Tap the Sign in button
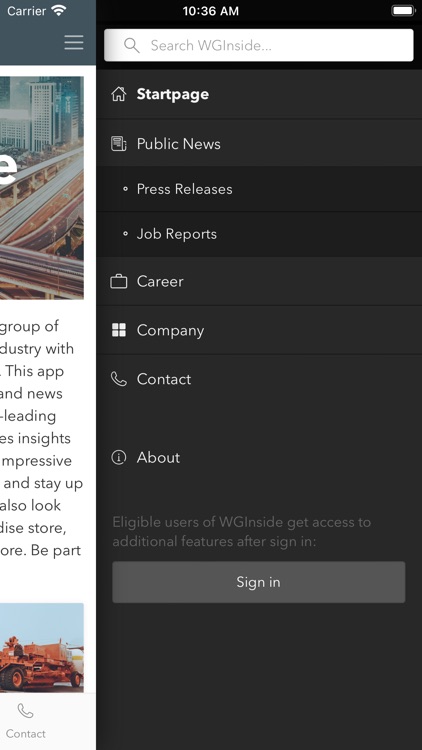Image resolution: width=422 pixels, height=750 pixels. [259, 582]
